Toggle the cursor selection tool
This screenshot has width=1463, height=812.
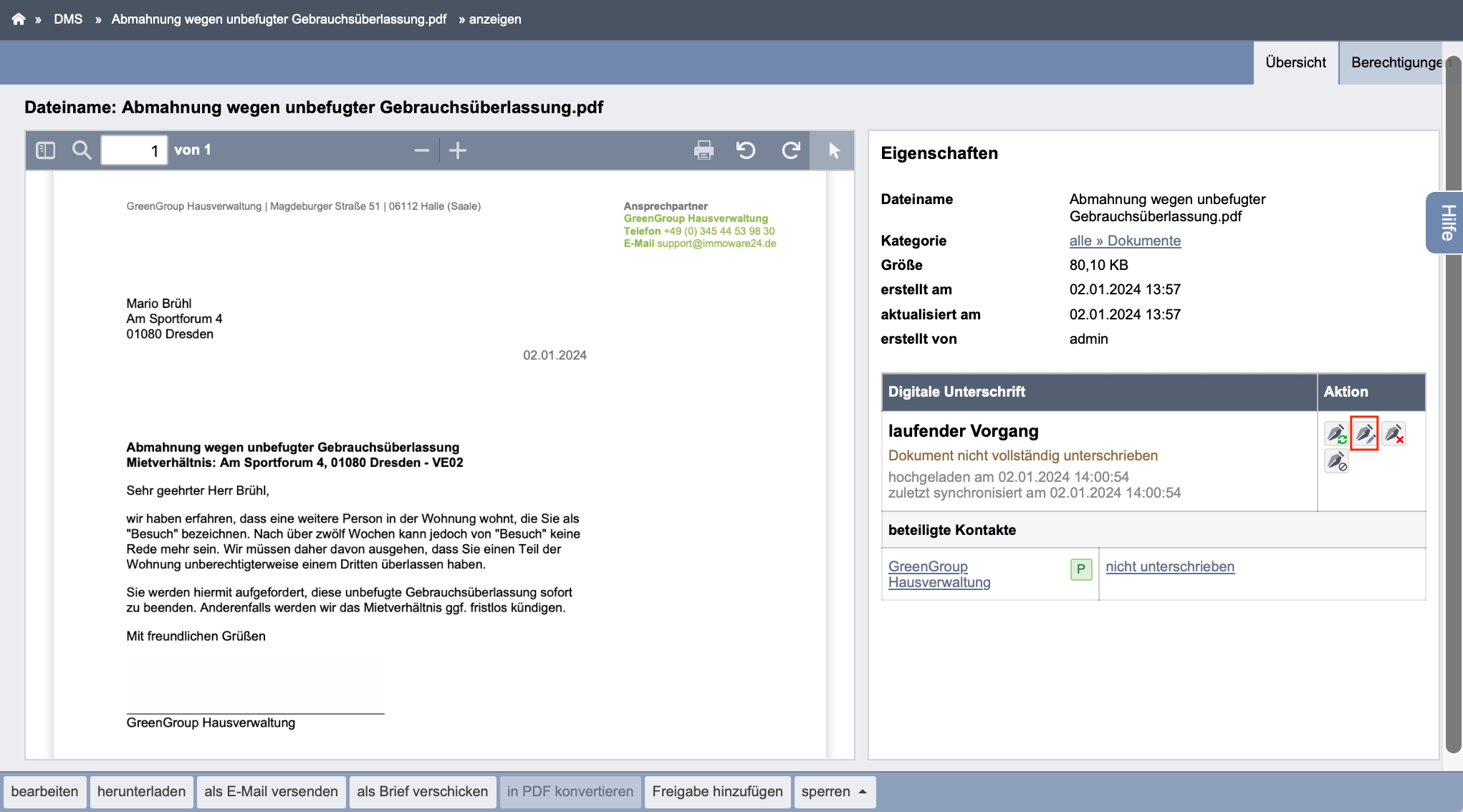point(833,150)
